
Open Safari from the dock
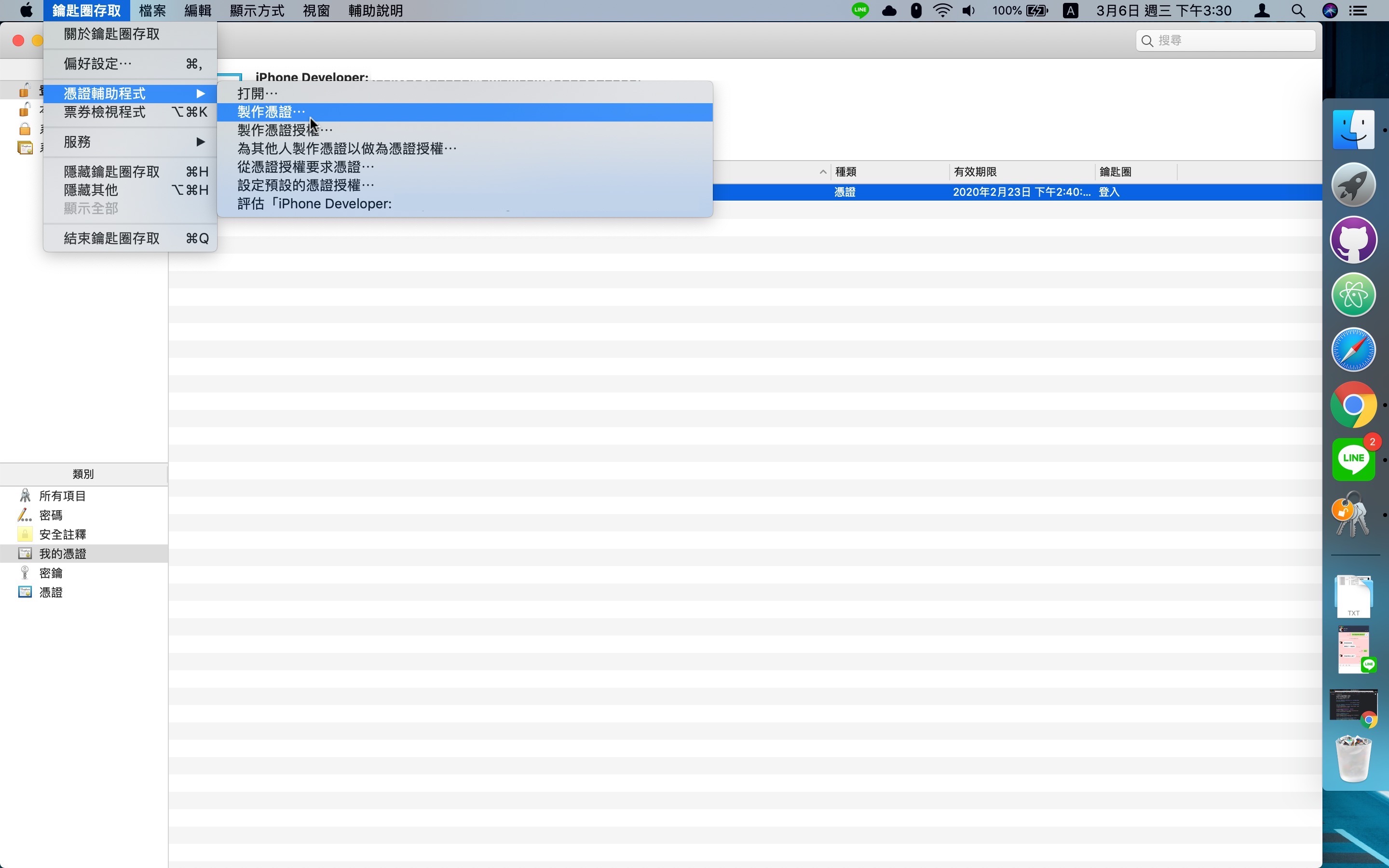coord(1353,350)
